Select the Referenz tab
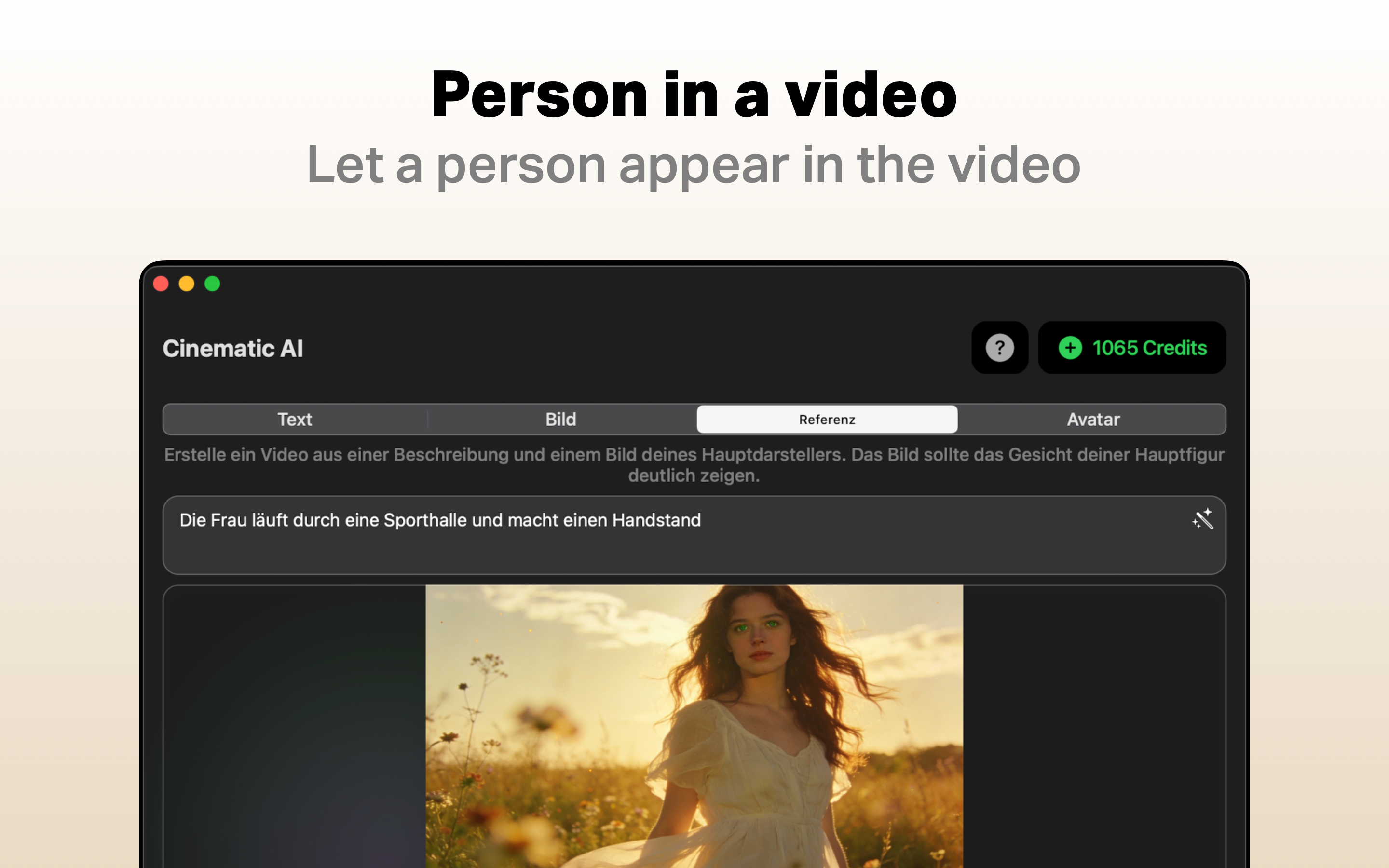1389x868 pixels. [827, 419]
